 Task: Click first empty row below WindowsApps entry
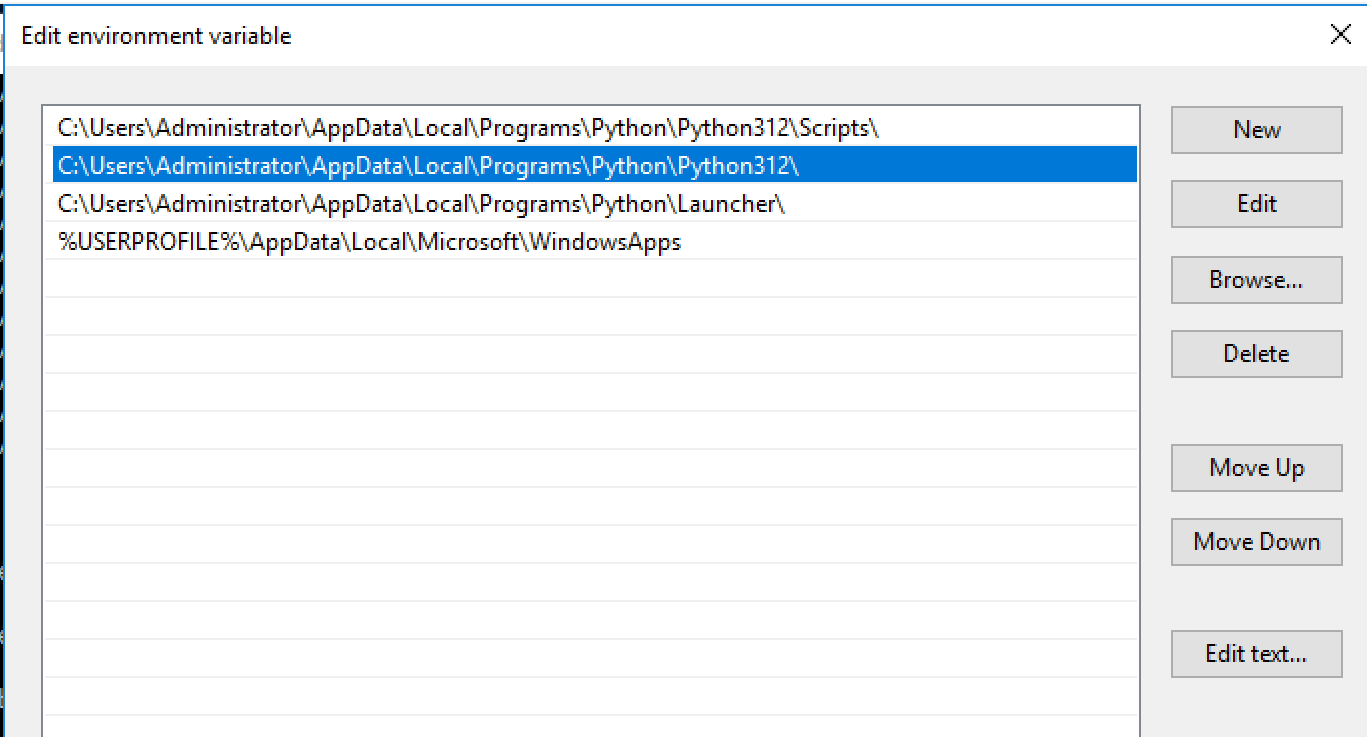coord(590,279)
